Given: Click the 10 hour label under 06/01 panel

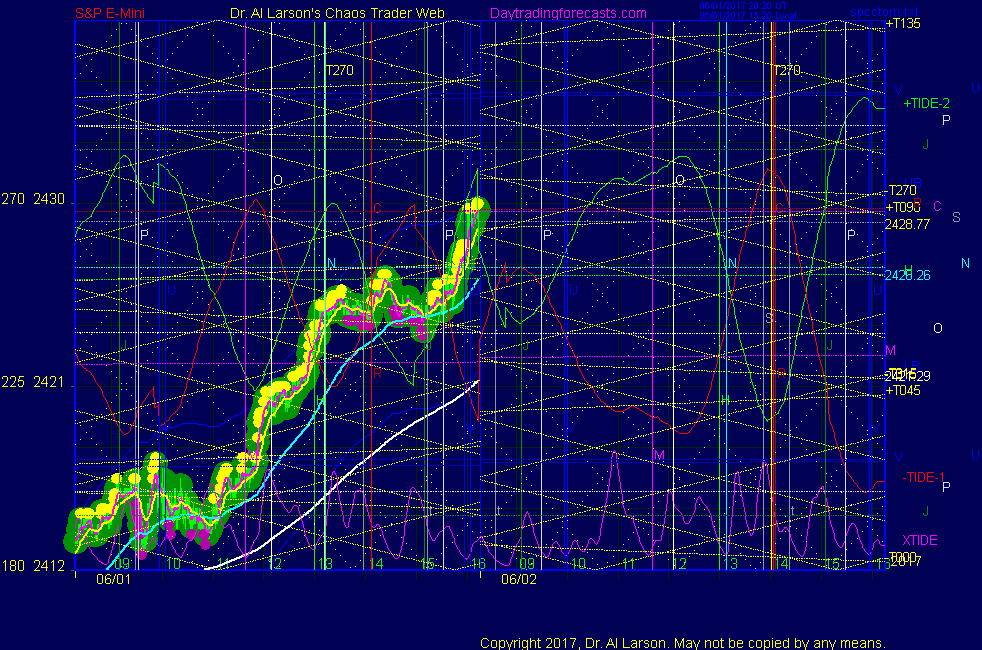Looking at the screenshot, I should click(173, 564).
